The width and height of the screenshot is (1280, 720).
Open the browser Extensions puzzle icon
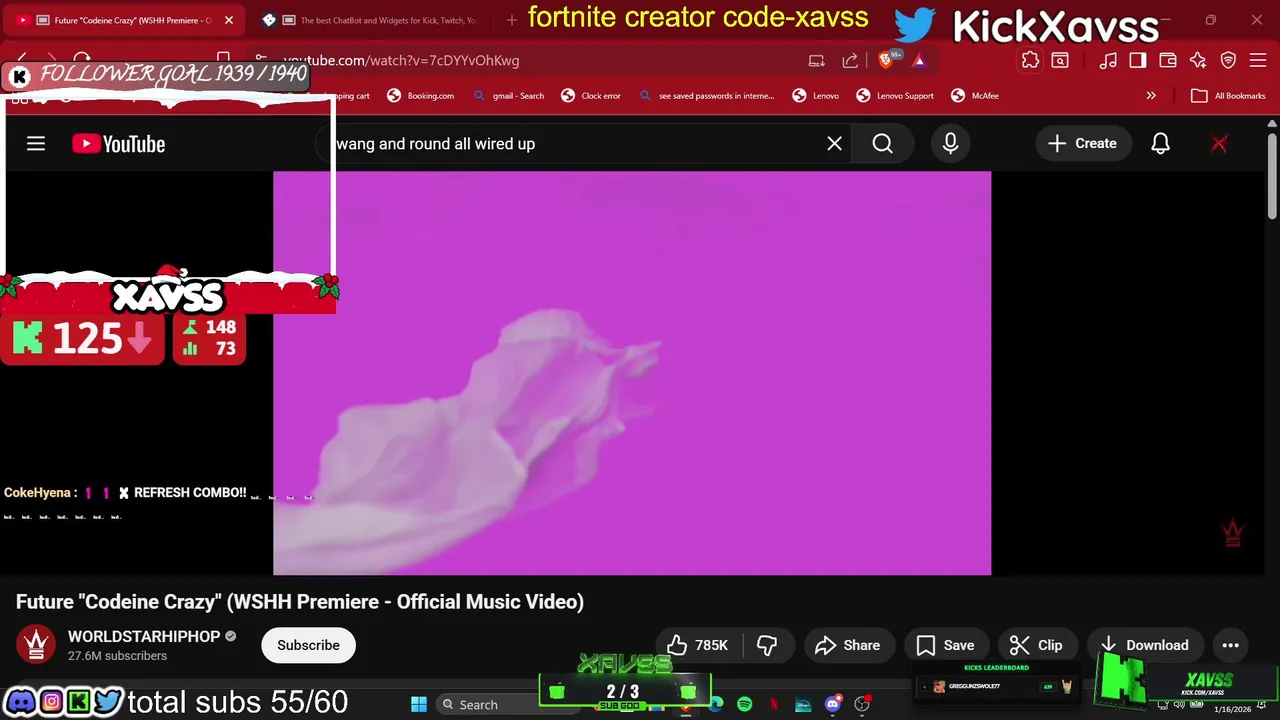point(1030,60)
